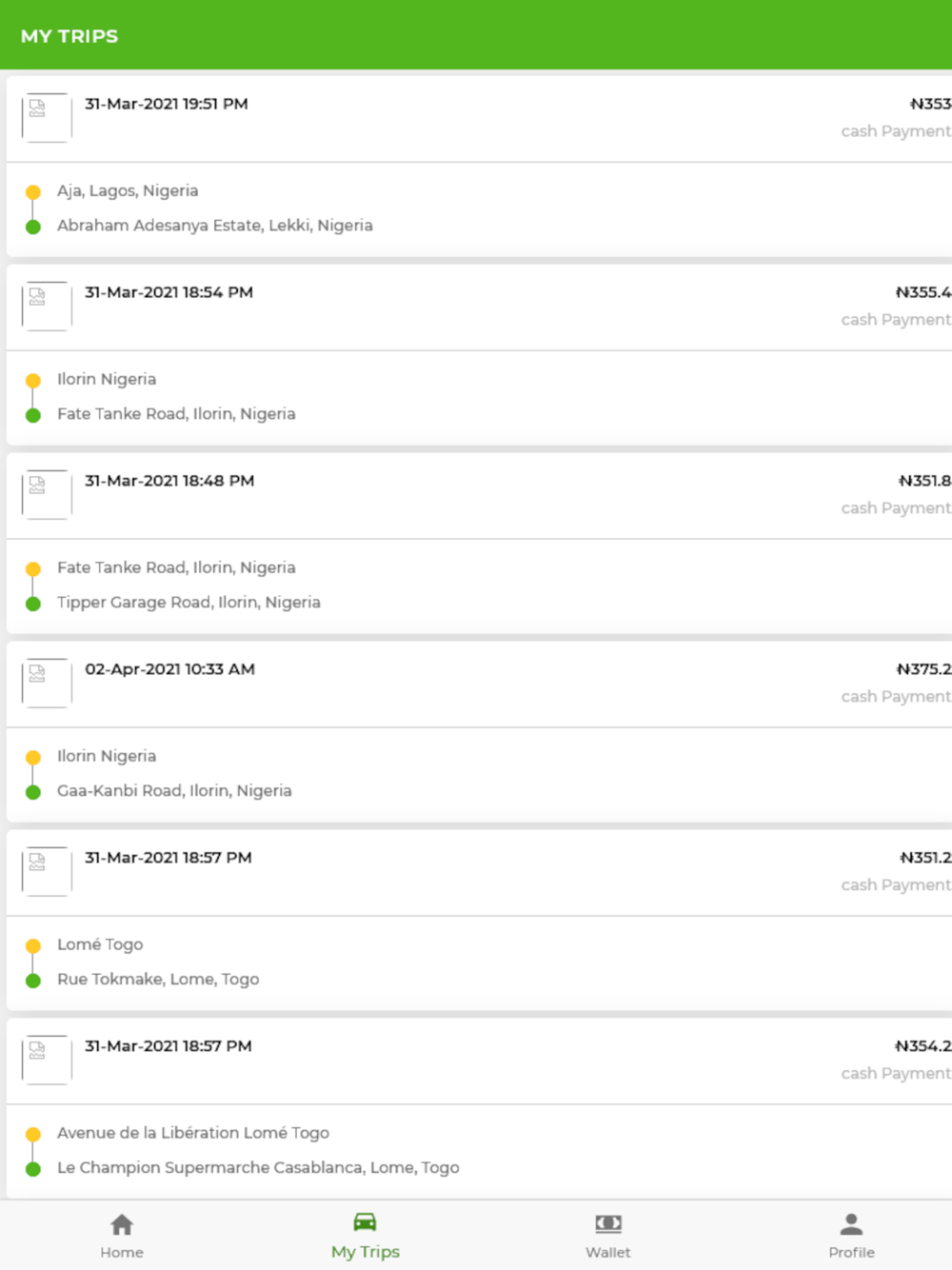Open trip dated 31-Mar-2021 19:51 PM
The height and width of the screenshot is (1270, 952).
click(x=167, y=104)
